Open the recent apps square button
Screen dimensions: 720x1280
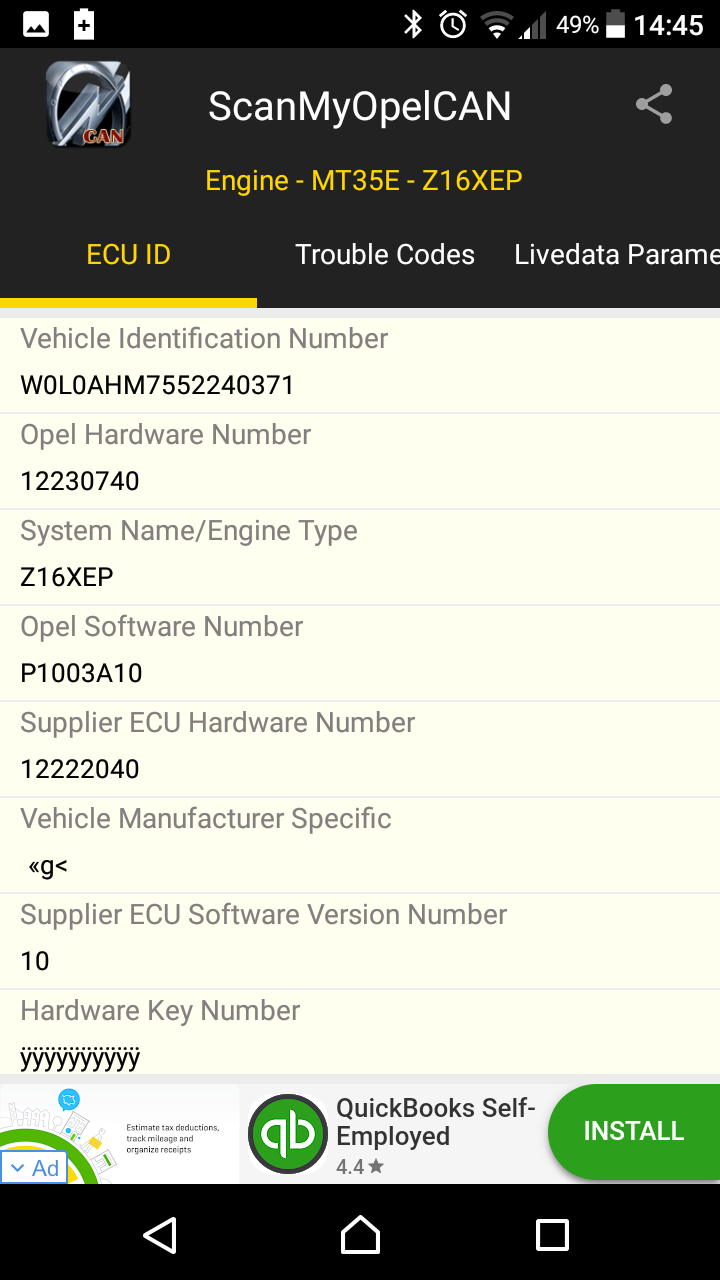click(552, 1235)
